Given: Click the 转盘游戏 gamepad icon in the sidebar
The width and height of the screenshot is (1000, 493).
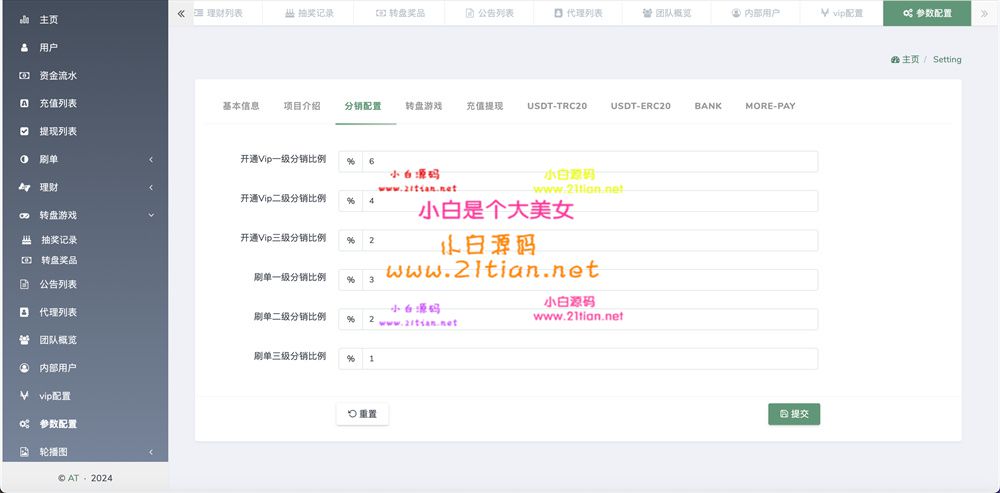Looking at the screenshot, I should pos(24,216).
